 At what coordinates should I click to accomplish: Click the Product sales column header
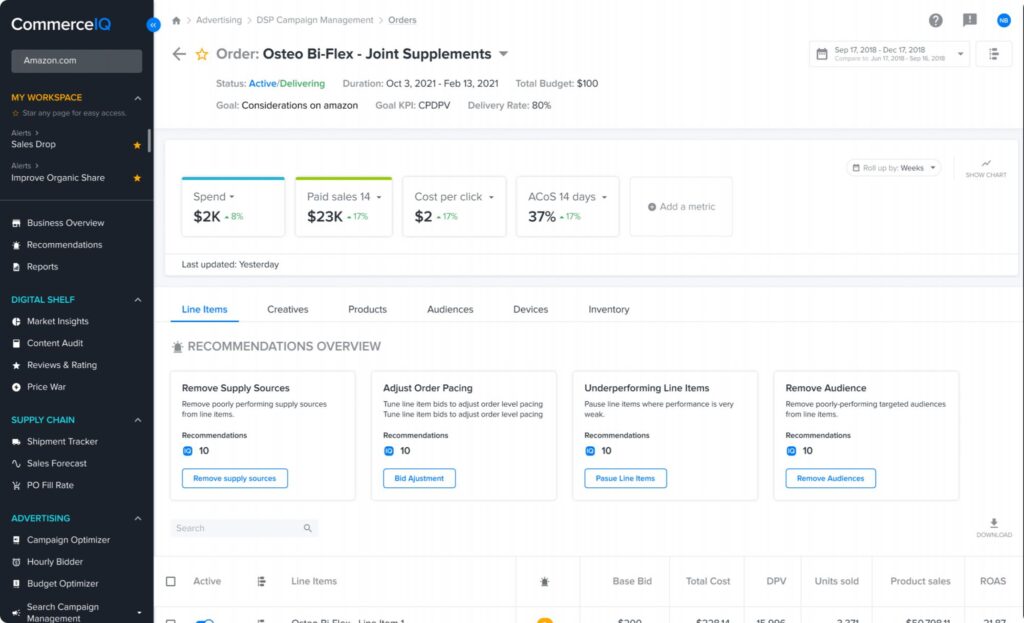[920, 581]
